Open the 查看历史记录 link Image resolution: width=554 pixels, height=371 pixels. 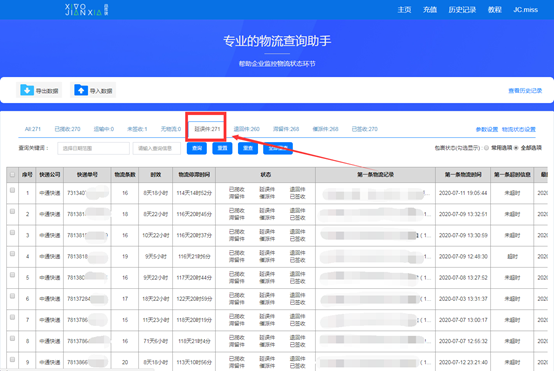point(525,91)
